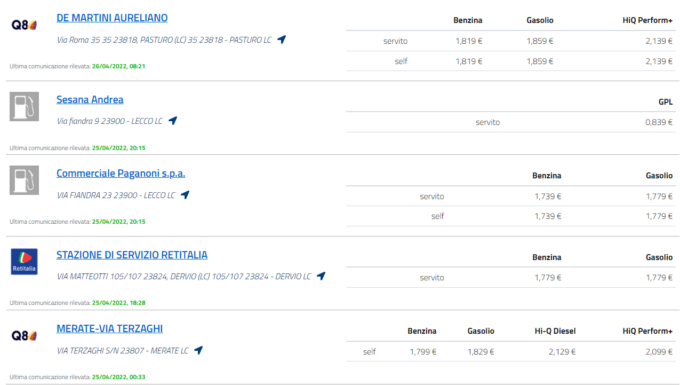The height and width of the screenshot is (385, 680).
Task: Open the DE MARTINI AURELIANO station link
Action: tap(112, 18)
